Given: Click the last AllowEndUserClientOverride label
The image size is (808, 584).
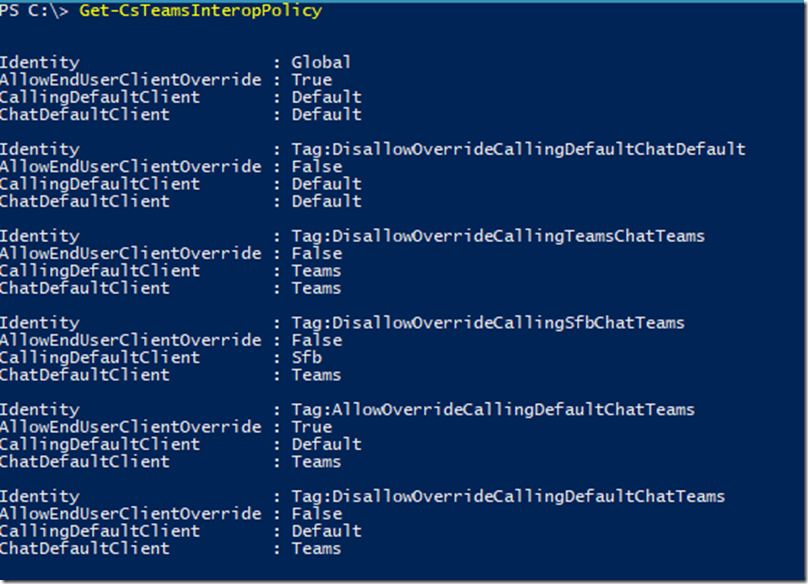Looking at the screenshot, I should [x=130, y=513].
